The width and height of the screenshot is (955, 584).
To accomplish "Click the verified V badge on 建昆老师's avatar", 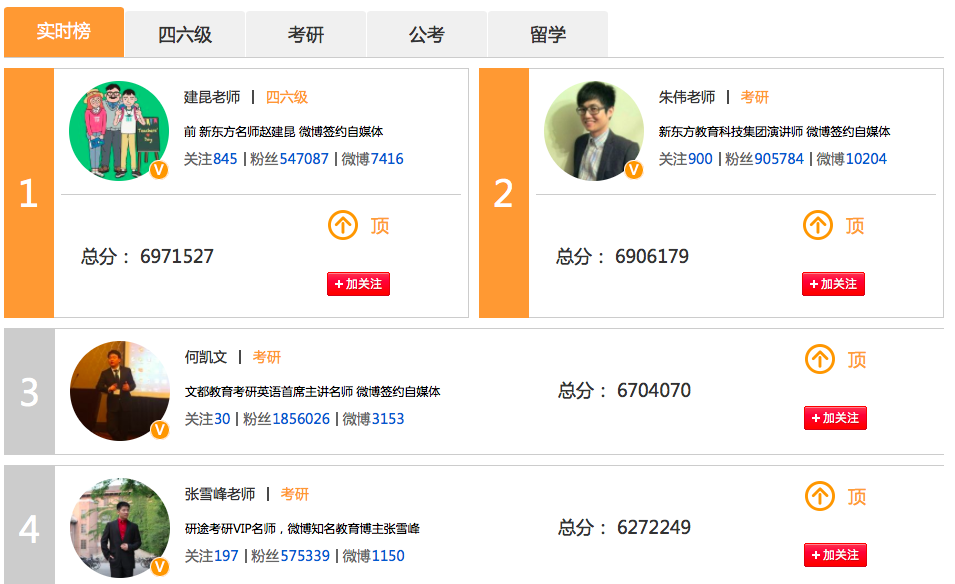I will [159, 170].
